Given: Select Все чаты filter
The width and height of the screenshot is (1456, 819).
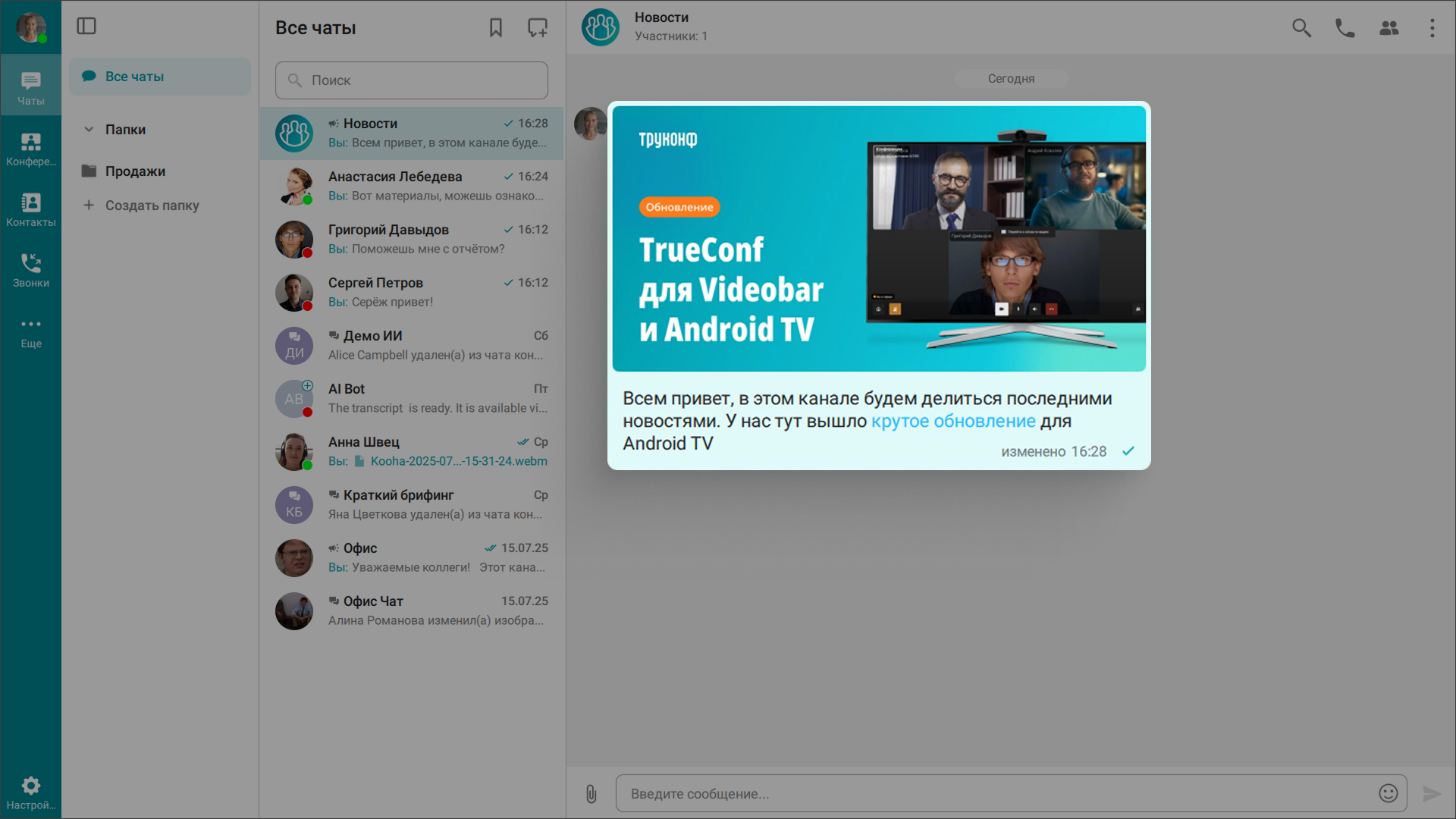Looking at the screenshot, I should coord(160,77).
